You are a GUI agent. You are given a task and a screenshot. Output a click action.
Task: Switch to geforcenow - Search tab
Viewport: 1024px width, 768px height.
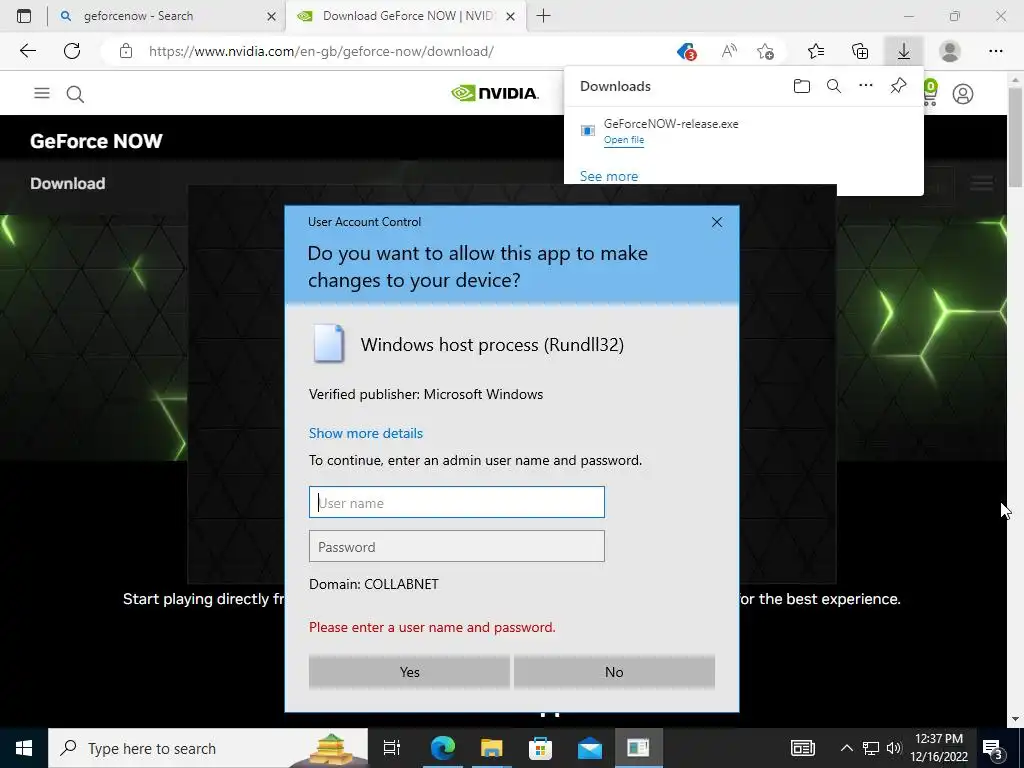[x=166, y=16]
